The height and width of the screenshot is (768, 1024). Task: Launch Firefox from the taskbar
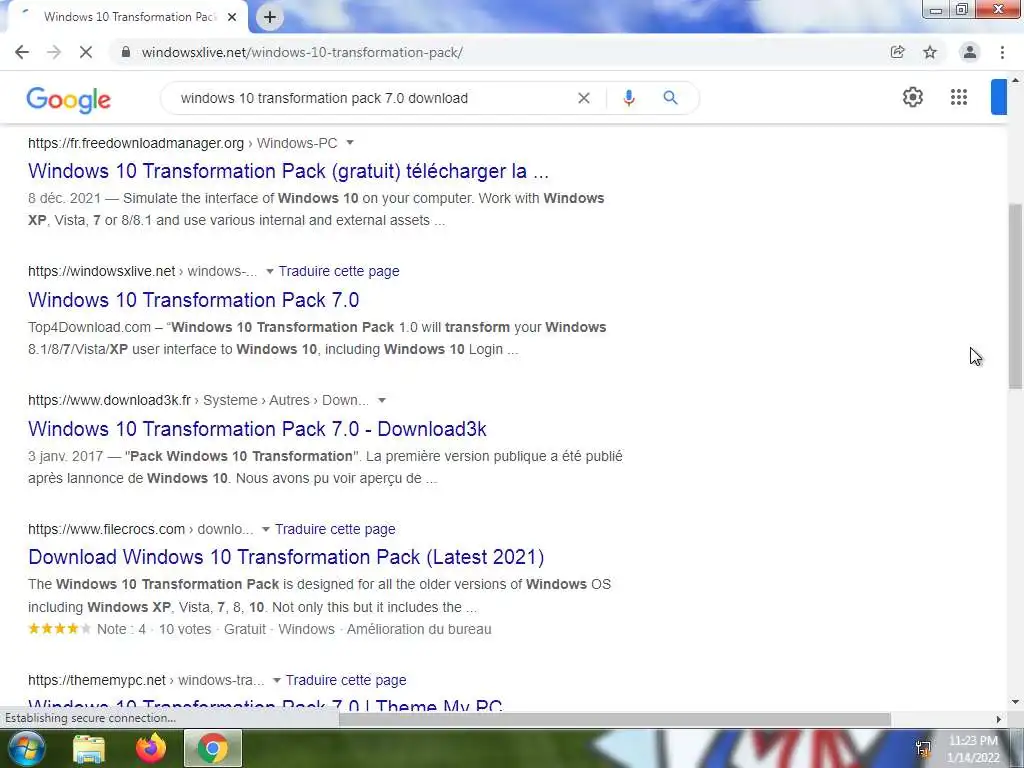point(151,748)
